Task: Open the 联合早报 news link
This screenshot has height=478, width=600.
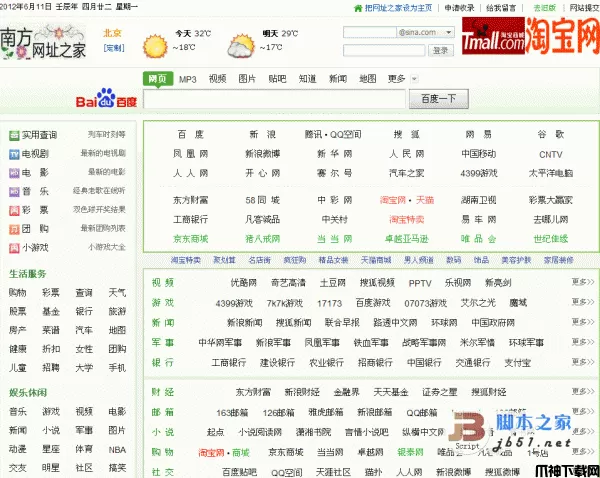Action: [342, 323]
